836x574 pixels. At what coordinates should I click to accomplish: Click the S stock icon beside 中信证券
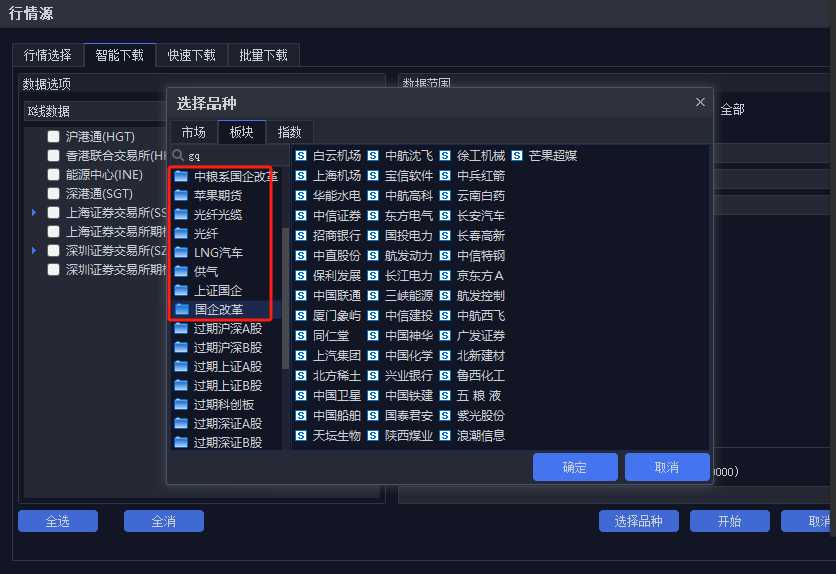click(301, 216)
